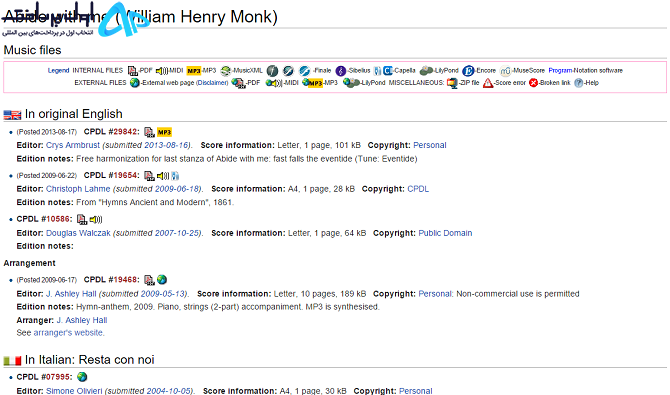Open the PDF file for CPDL #19468
The width and height of the screenshot is (670, 395).
click(149, 280)
